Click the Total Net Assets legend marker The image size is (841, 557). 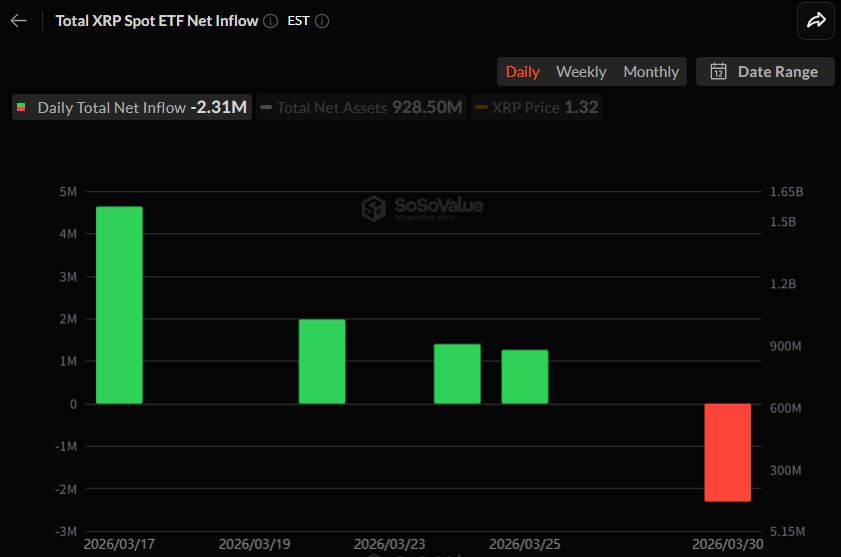coord(266,107)
